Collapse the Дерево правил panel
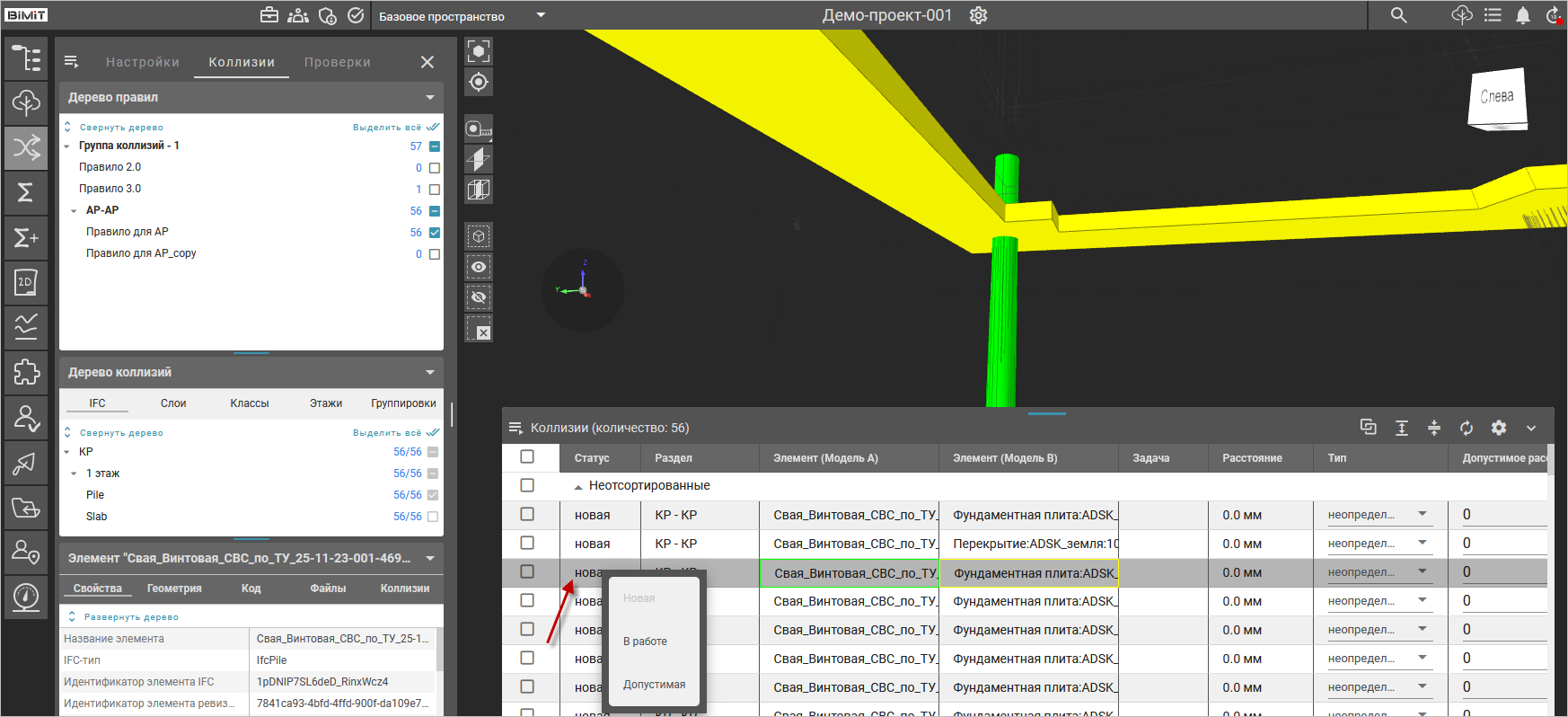Image resolution: width=1568 pixels, height=717 pixels. (x=430, y=97)
